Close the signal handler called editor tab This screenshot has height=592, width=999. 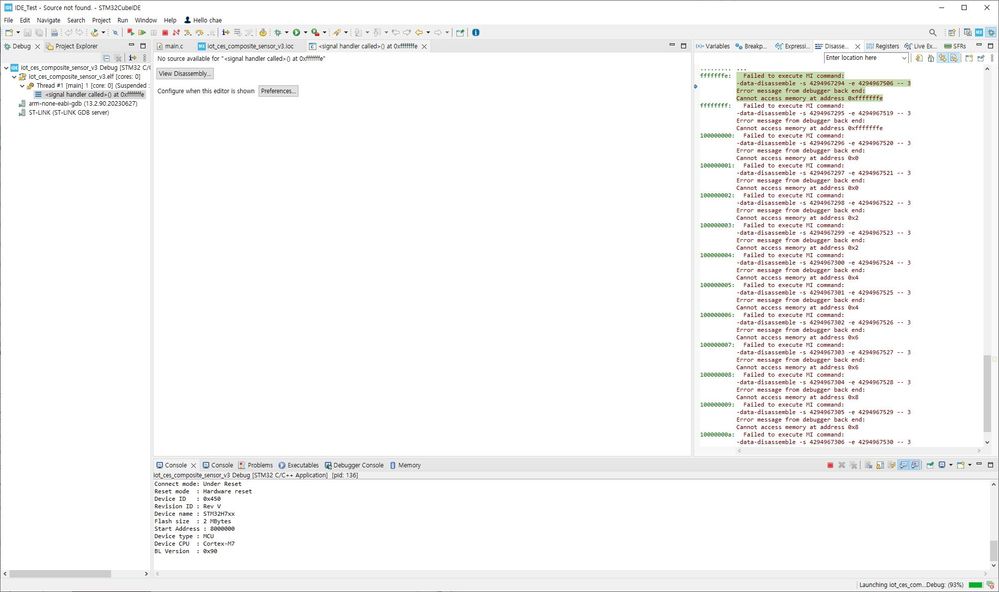[424, 47]
